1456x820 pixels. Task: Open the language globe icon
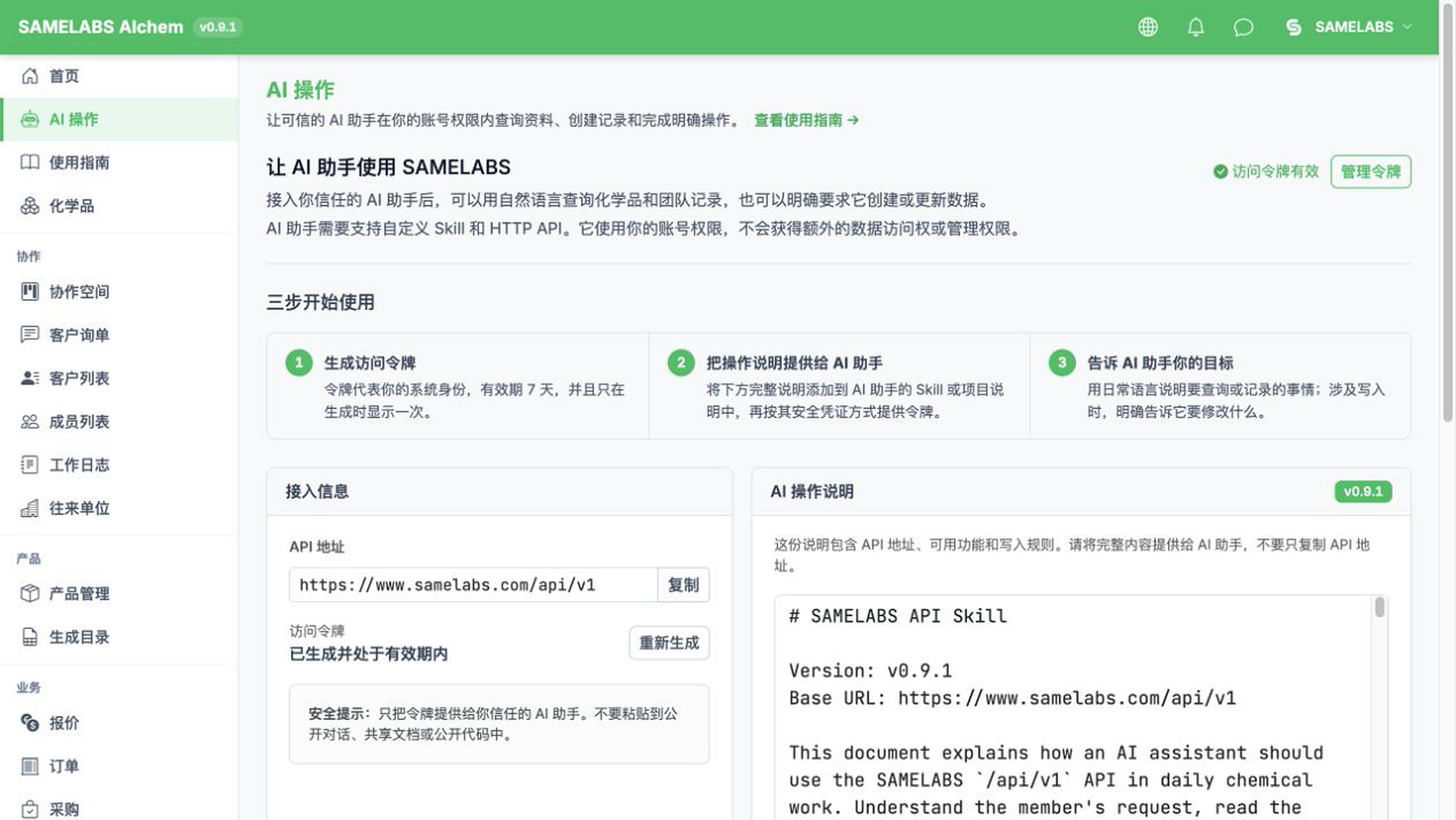(x=1148, y=27)
